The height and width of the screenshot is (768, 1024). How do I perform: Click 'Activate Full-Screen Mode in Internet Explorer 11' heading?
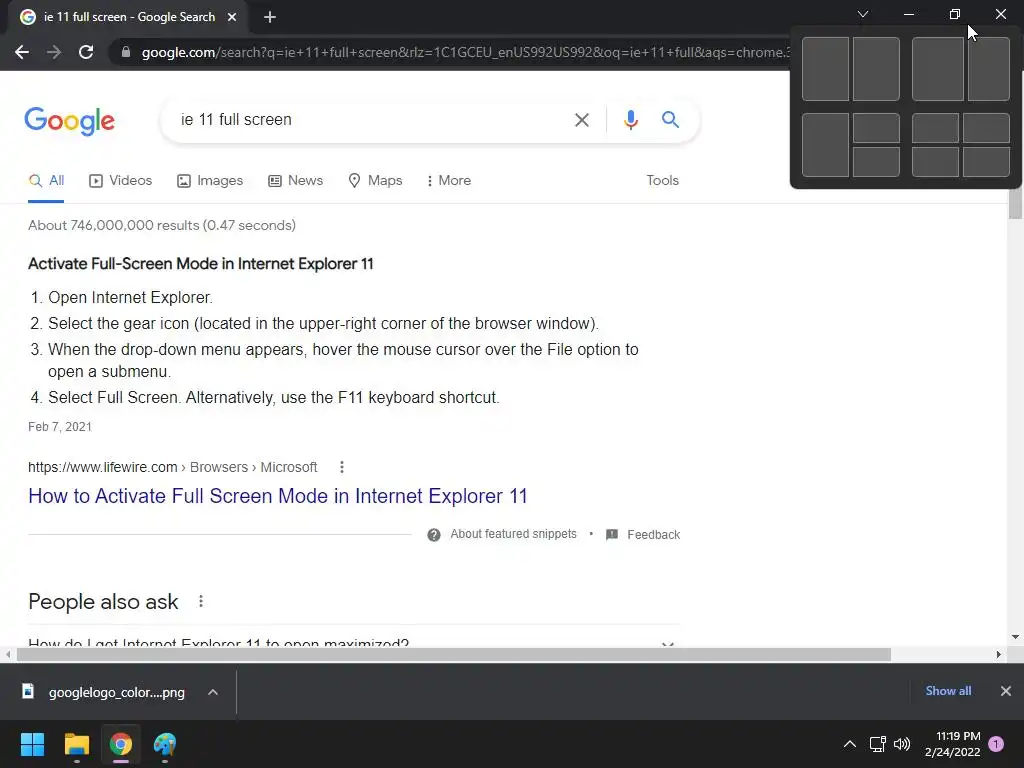200,264
